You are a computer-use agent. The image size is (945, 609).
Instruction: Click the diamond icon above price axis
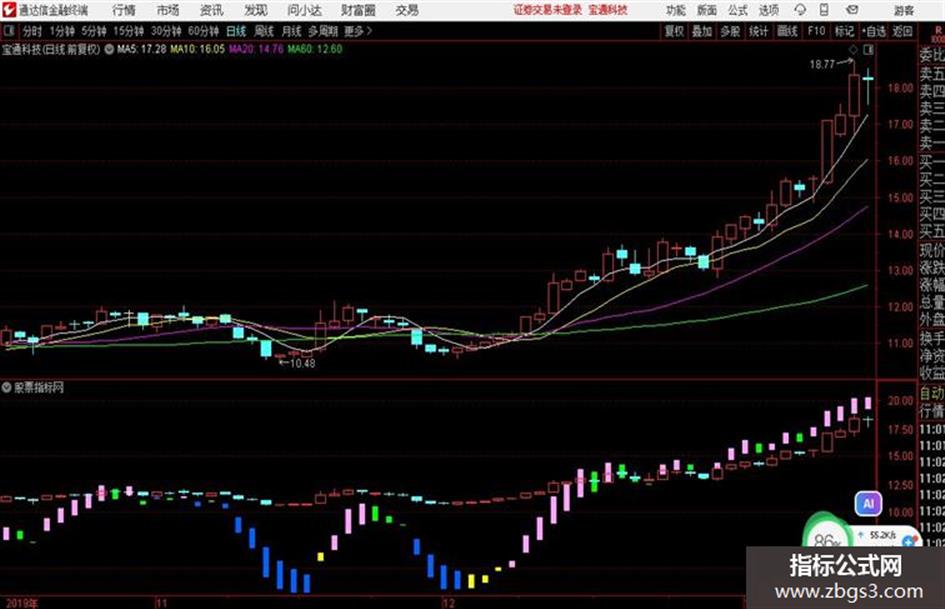pyautogui.click(x=853, y=49)
